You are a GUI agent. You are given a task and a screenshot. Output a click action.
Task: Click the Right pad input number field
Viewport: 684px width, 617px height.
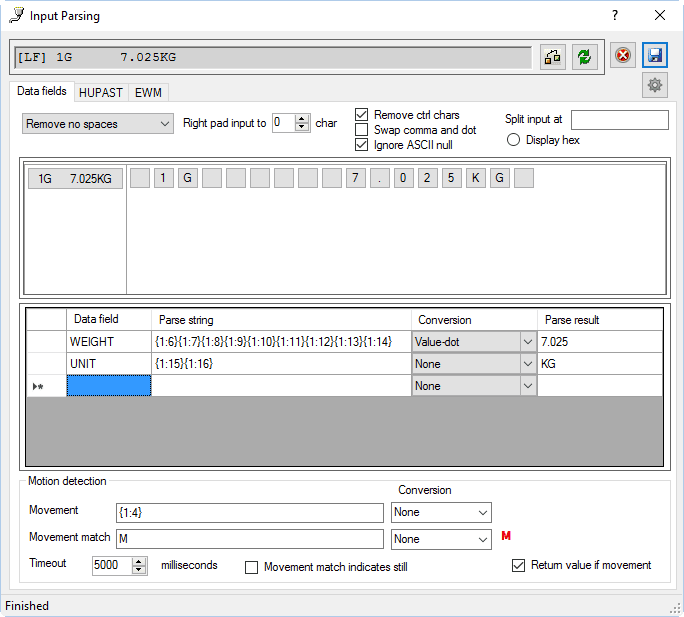pos(284,123)
